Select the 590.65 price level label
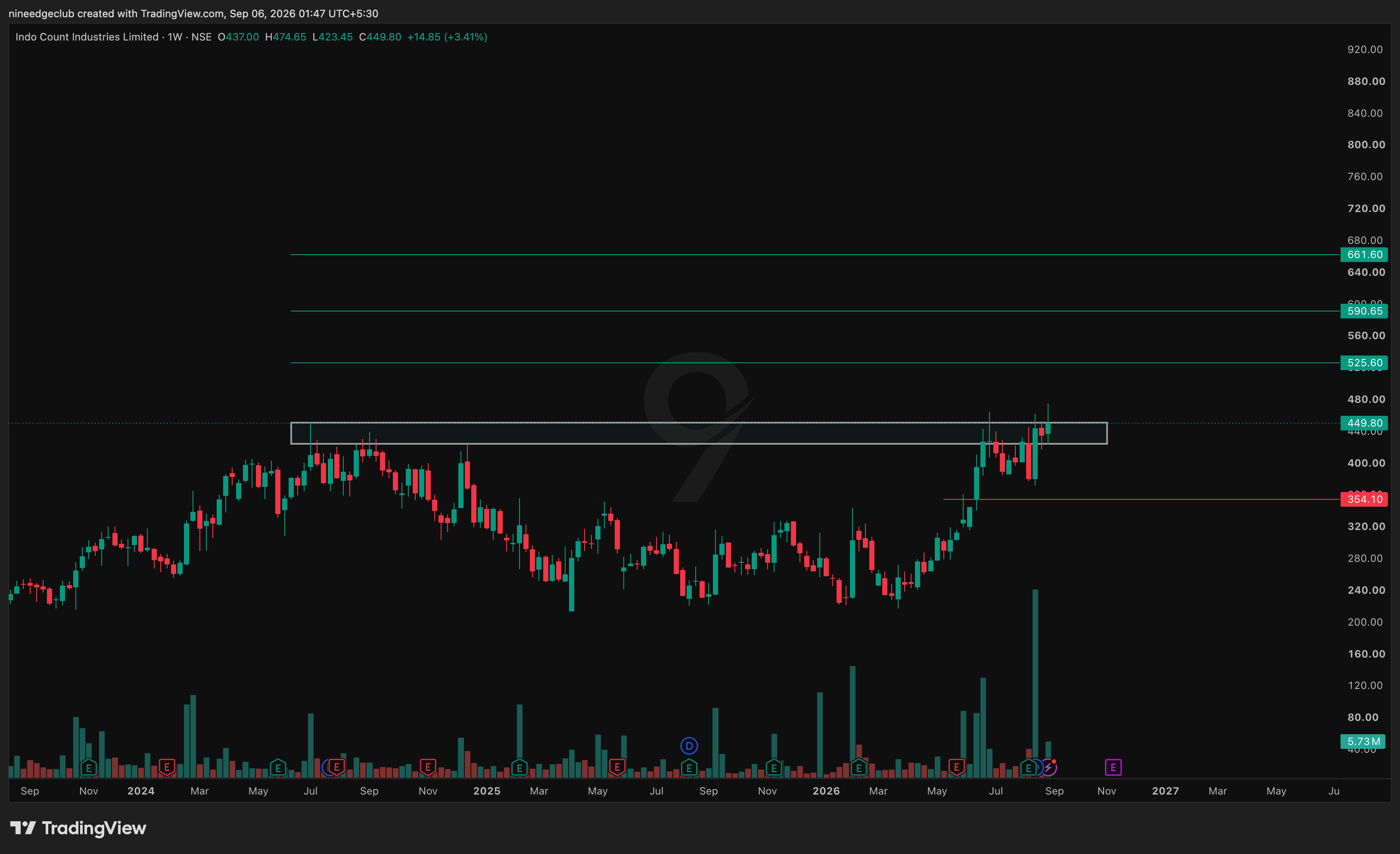Viewport: 1400px width, 854px height. tap(1364, 311)
